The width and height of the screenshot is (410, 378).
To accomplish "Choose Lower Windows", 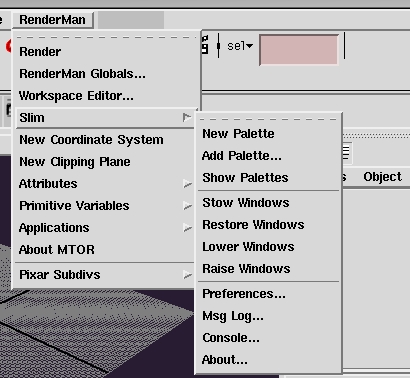I will pos(268,247).
